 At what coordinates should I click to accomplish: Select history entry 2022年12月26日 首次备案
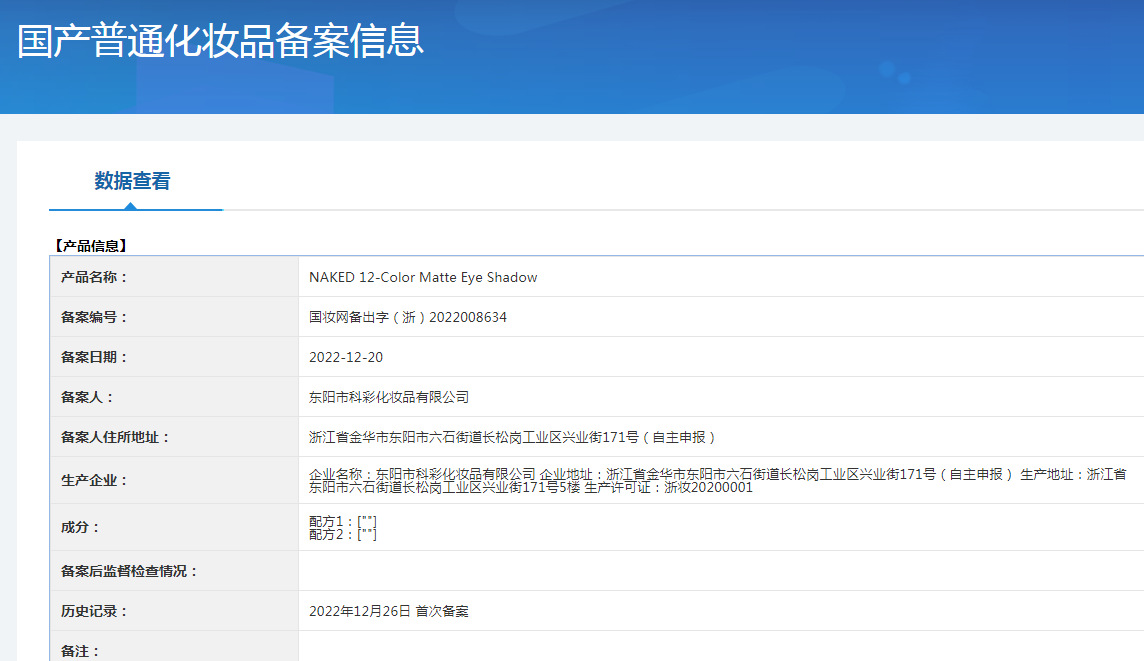389,611
